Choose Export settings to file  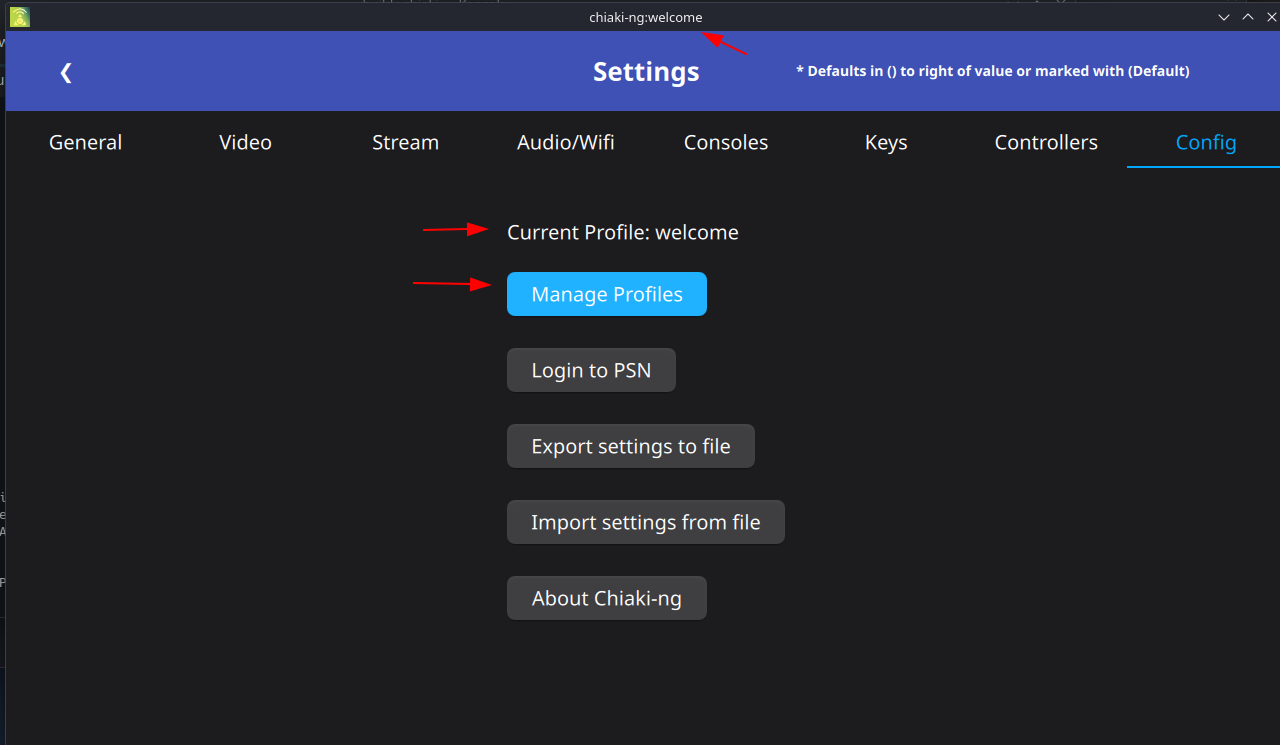(631, 446)
